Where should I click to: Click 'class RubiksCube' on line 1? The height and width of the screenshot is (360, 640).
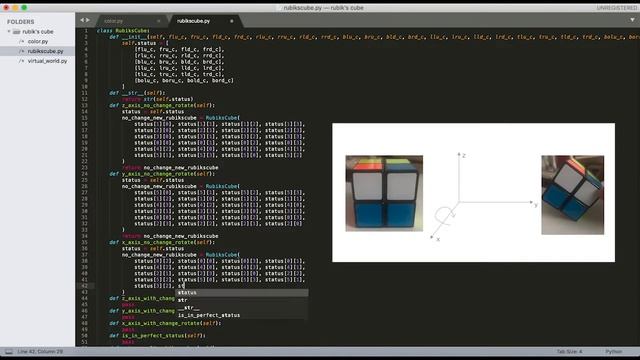click(x=123, y=31)
